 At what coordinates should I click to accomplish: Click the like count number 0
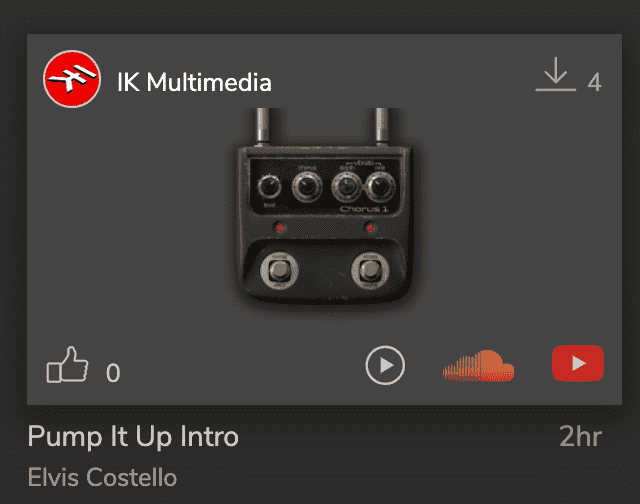(x=113, y=374)
